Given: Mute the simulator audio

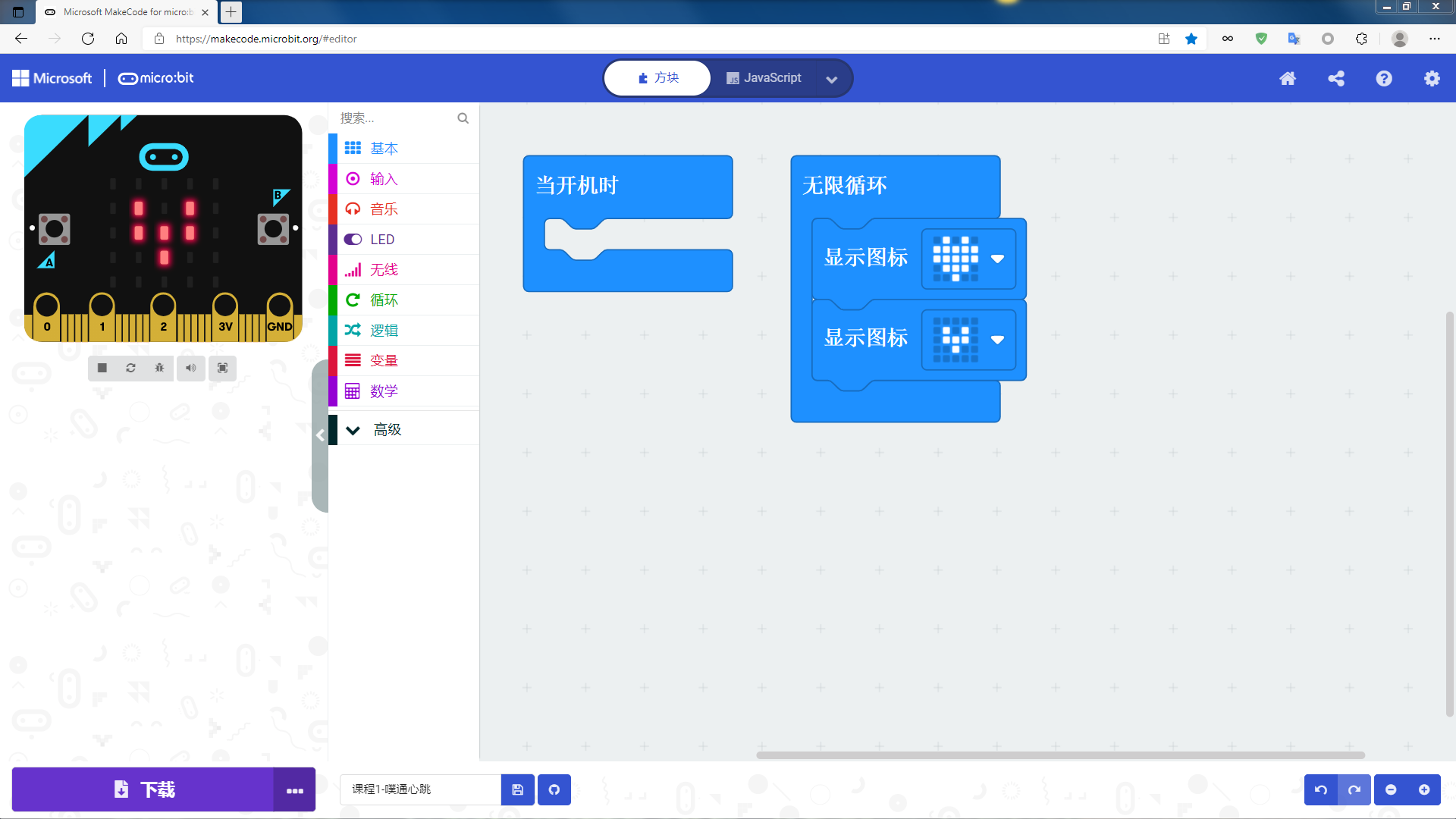Looking at the screenshot, I should tap(190, 368).
